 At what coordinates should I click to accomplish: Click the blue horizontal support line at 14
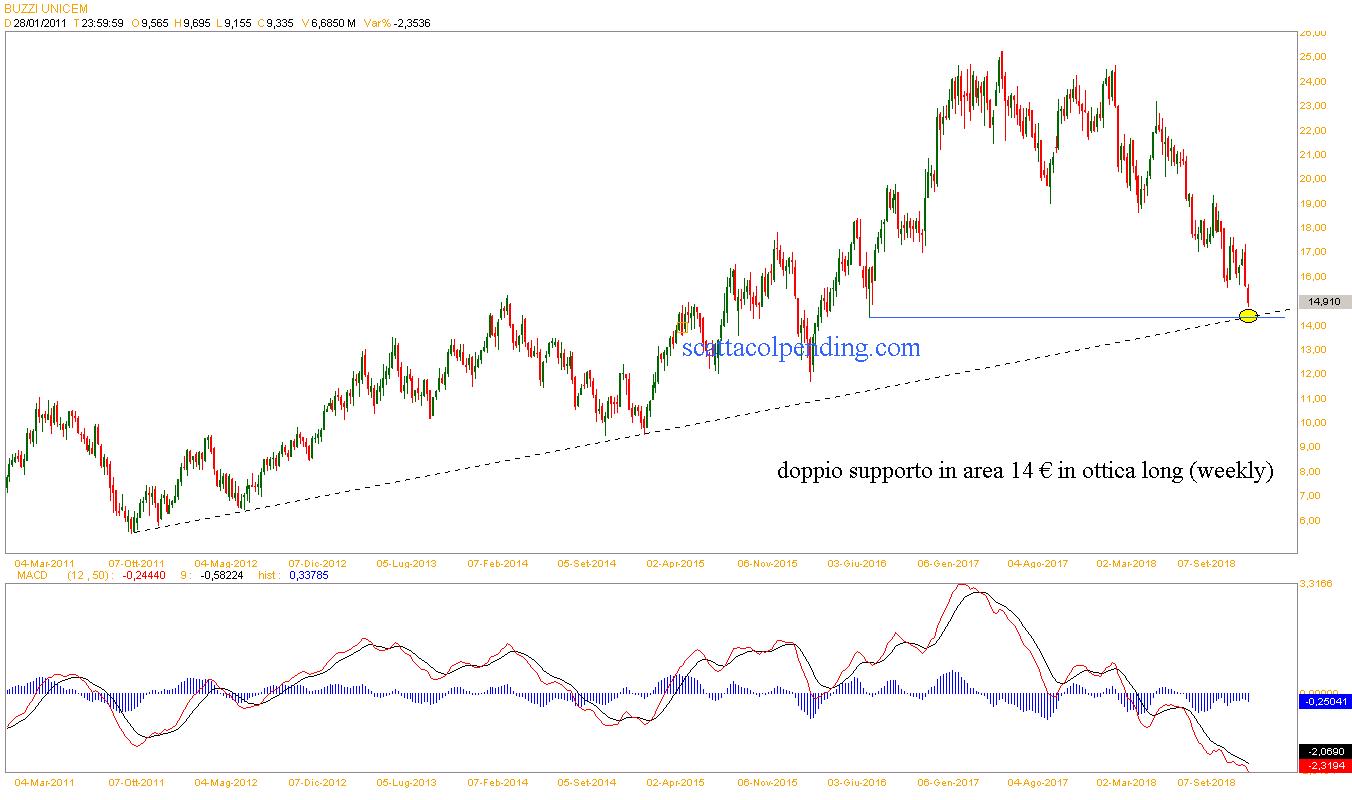click(1050, 317)
